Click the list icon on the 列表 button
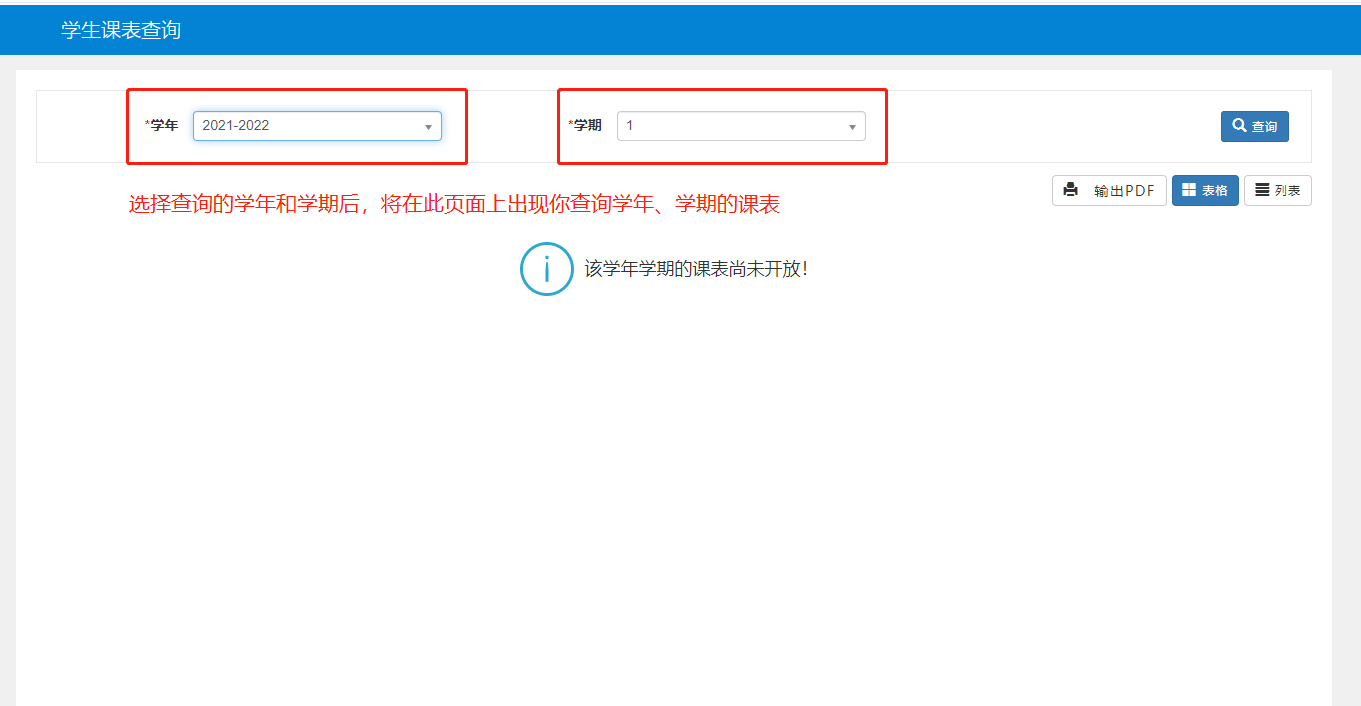Image resolution: width=1361 pixels, height=706 pixels. click(1262, 190)
